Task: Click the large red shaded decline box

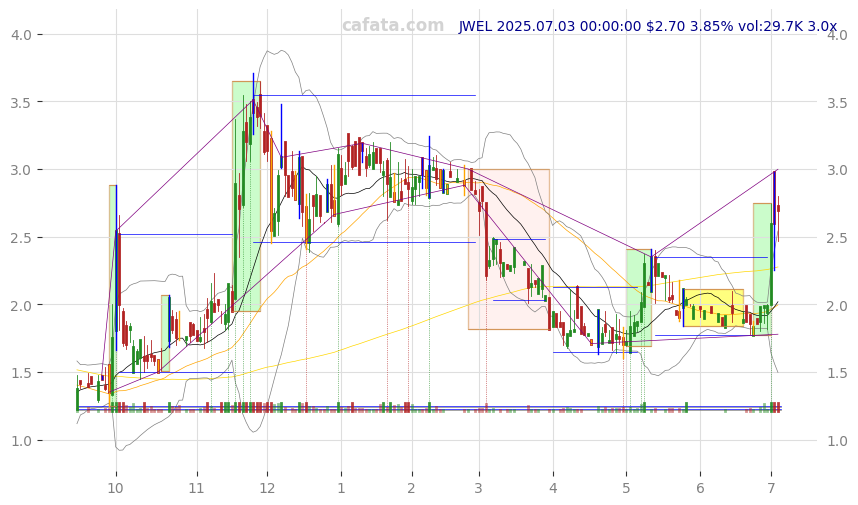Action: [x=509, y=249]
